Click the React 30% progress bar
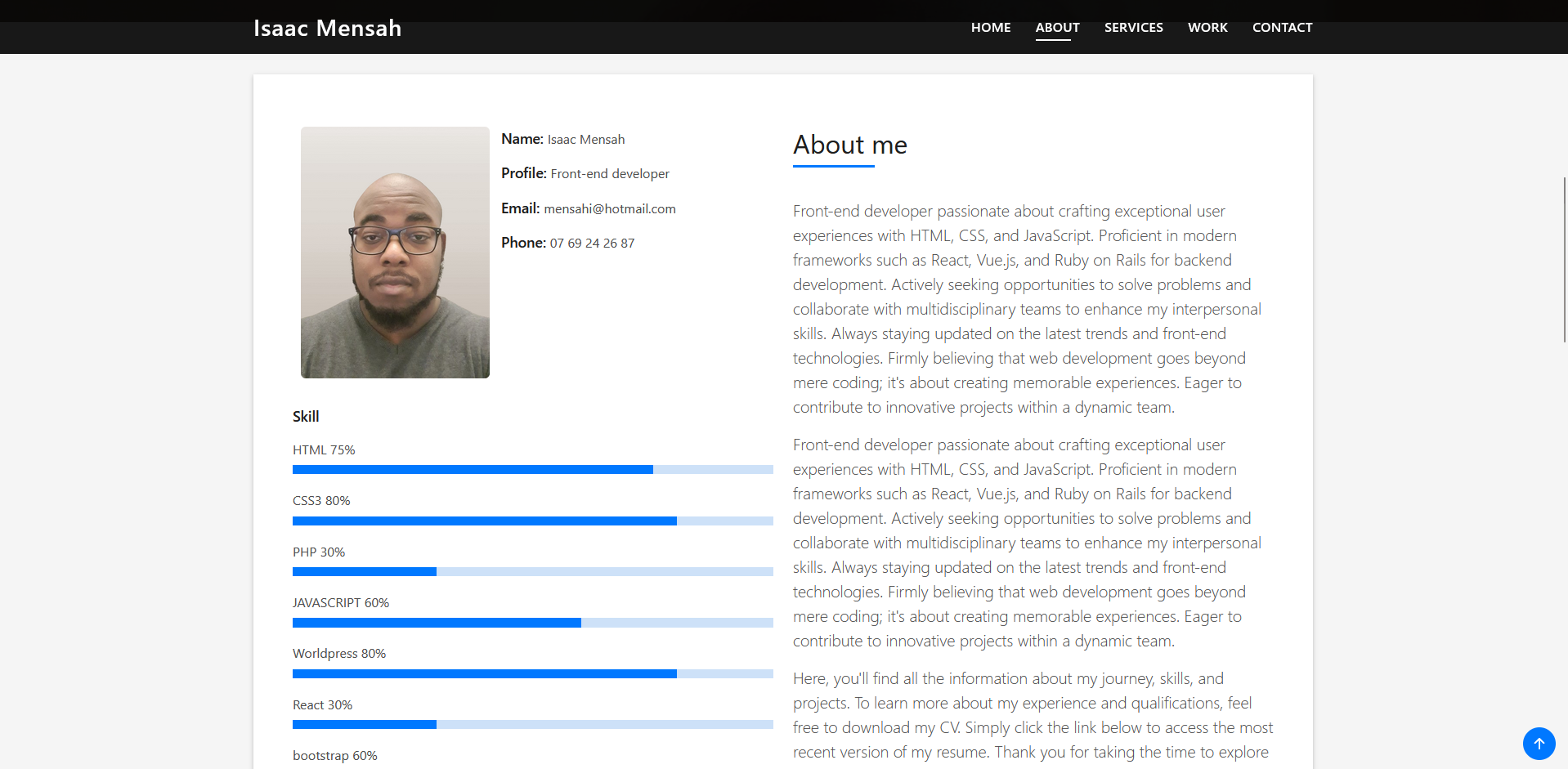 click(533, 725)
